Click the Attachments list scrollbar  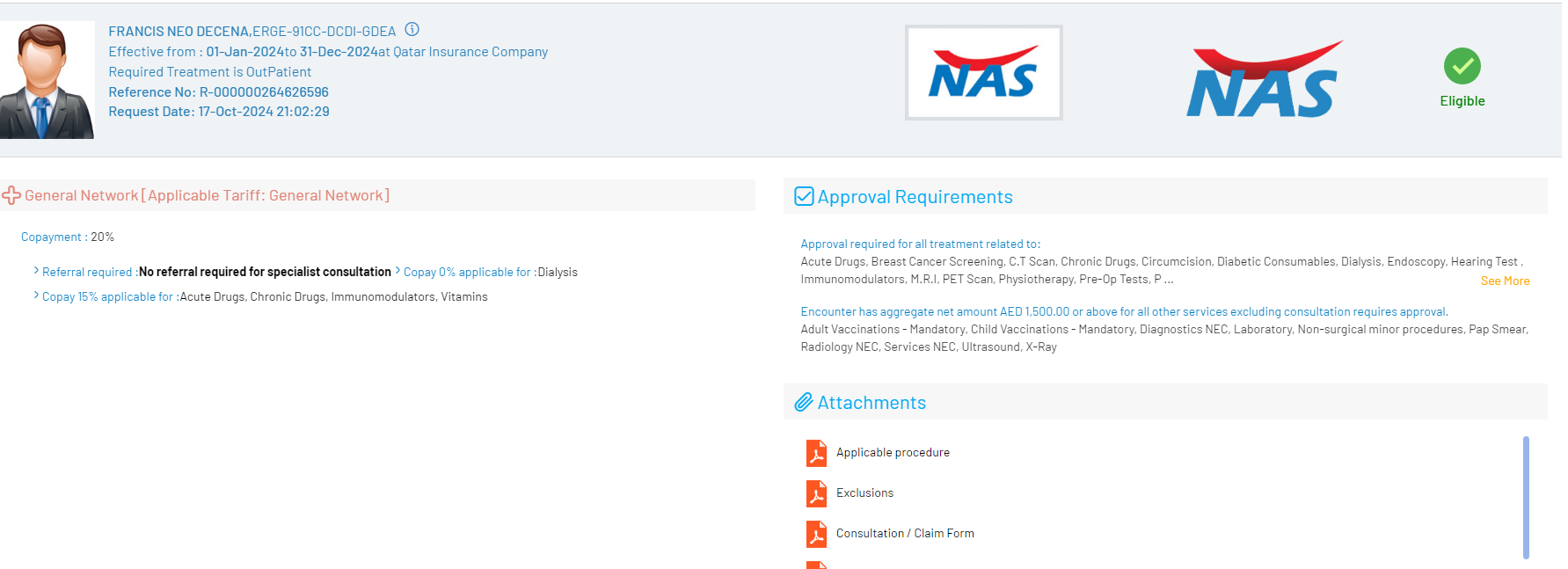click(x=1526, y=497)
